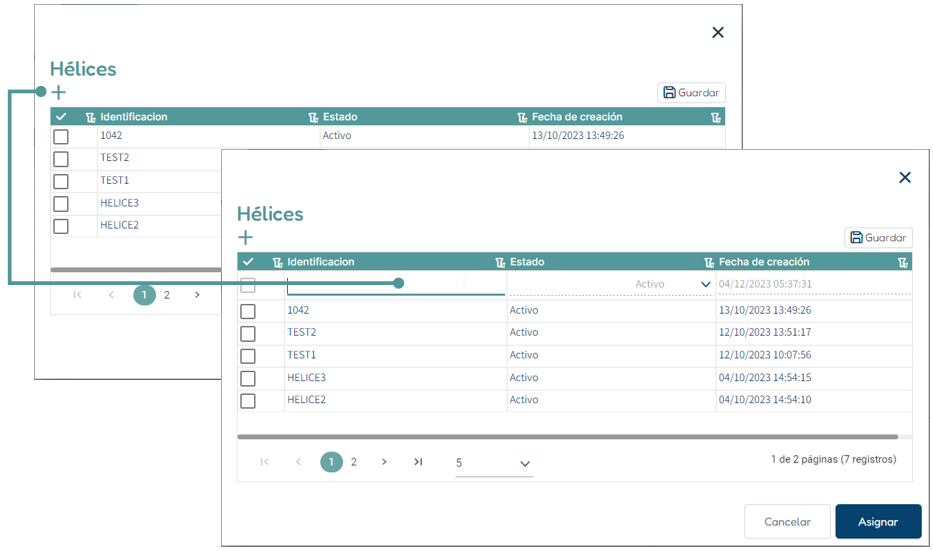Viewport: 933px width, 551px height.
Task: Check the HELICE2 row in the back window
Action: (x=61, y=226)
